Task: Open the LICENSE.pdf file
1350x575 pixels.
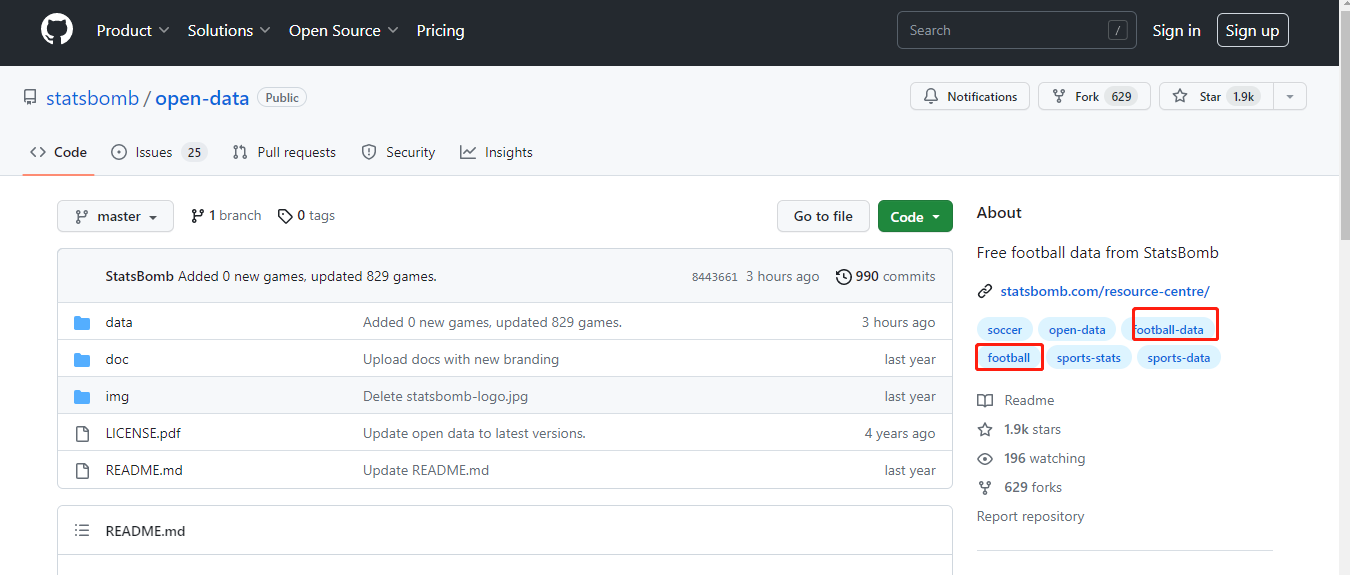Action: 143,433
